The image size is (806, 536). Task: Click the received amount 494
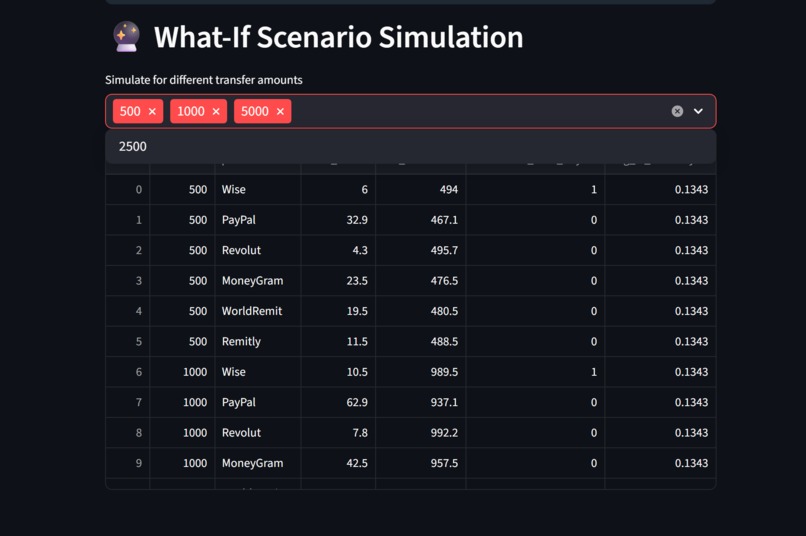coord(448,190)
